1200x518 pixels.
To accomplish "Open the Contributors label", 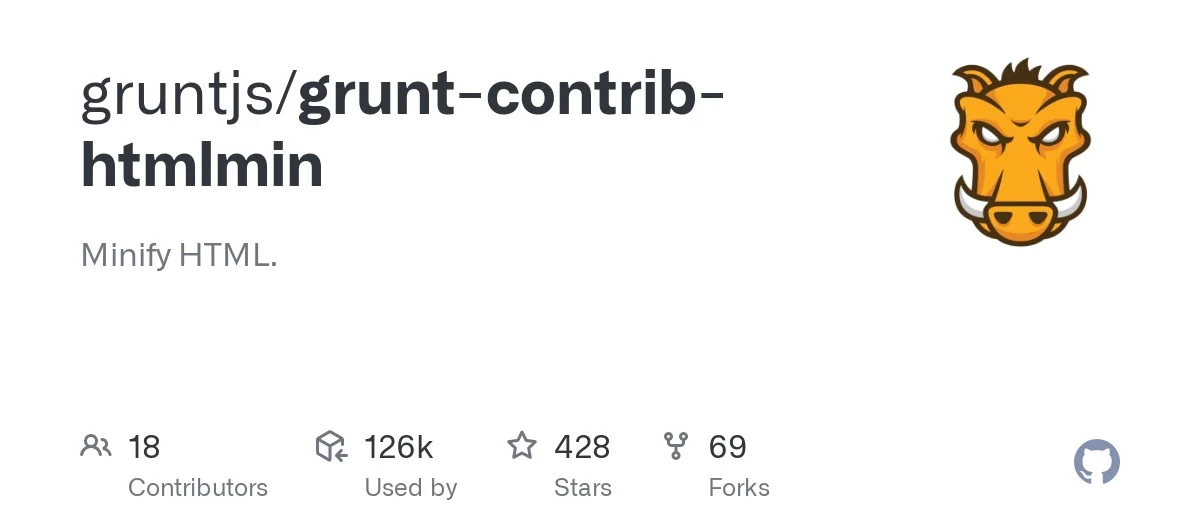I will pos(198,488).
